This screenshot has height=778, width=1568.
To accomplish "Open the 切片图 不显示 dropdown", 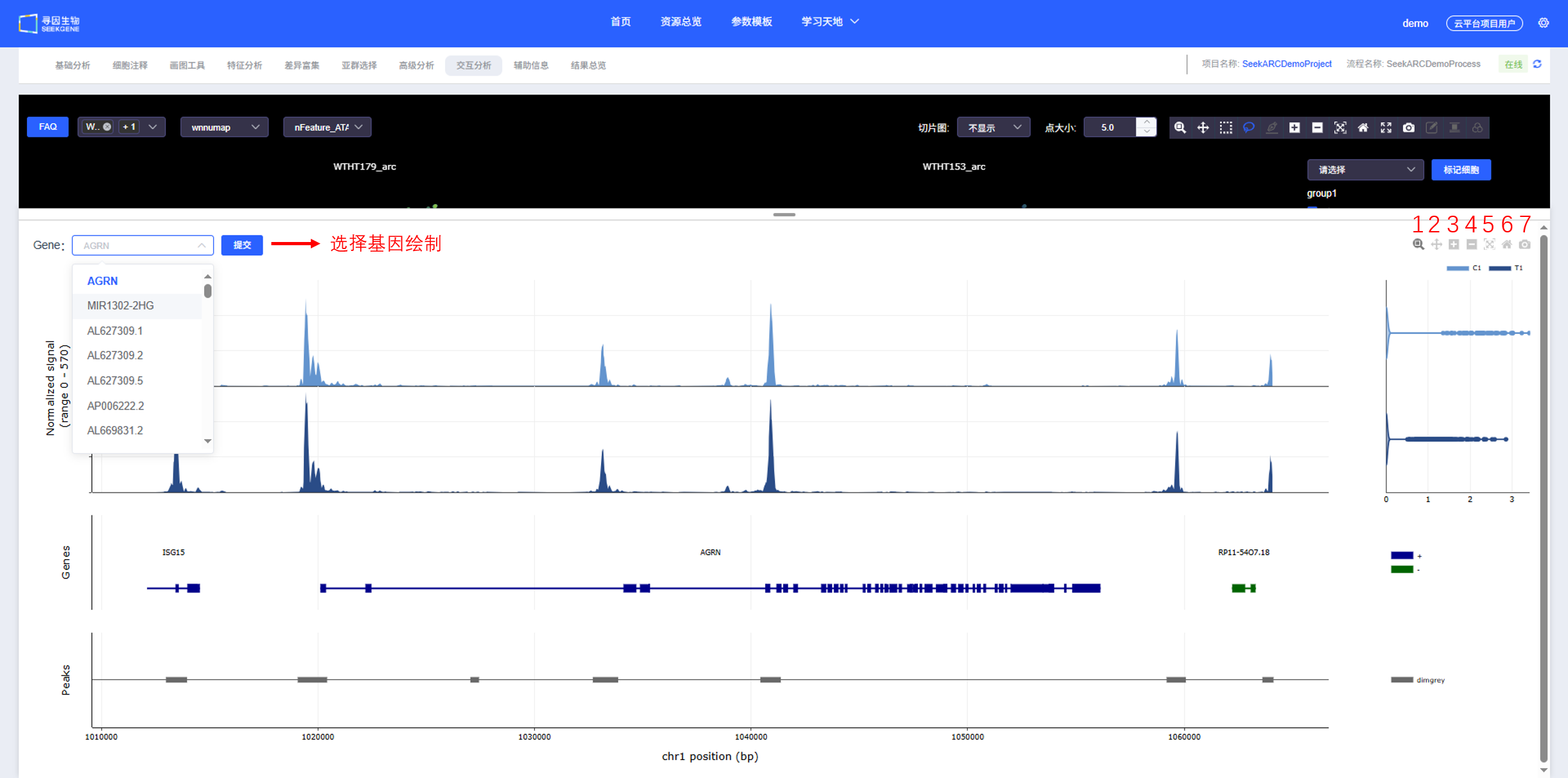I will tap(993, 127).
